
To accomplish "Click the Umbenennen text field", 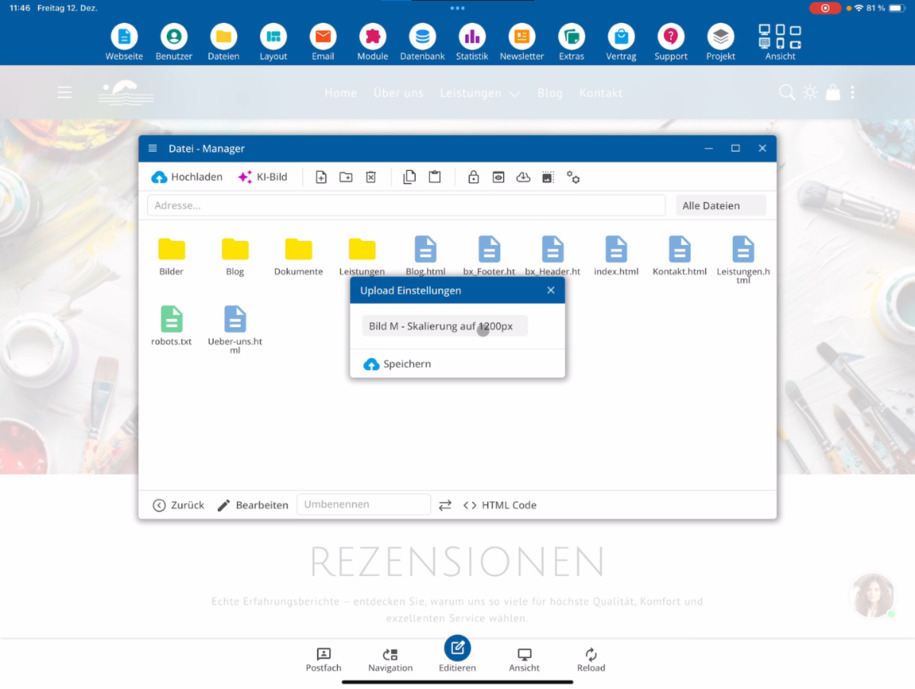I will click(364, 505).
